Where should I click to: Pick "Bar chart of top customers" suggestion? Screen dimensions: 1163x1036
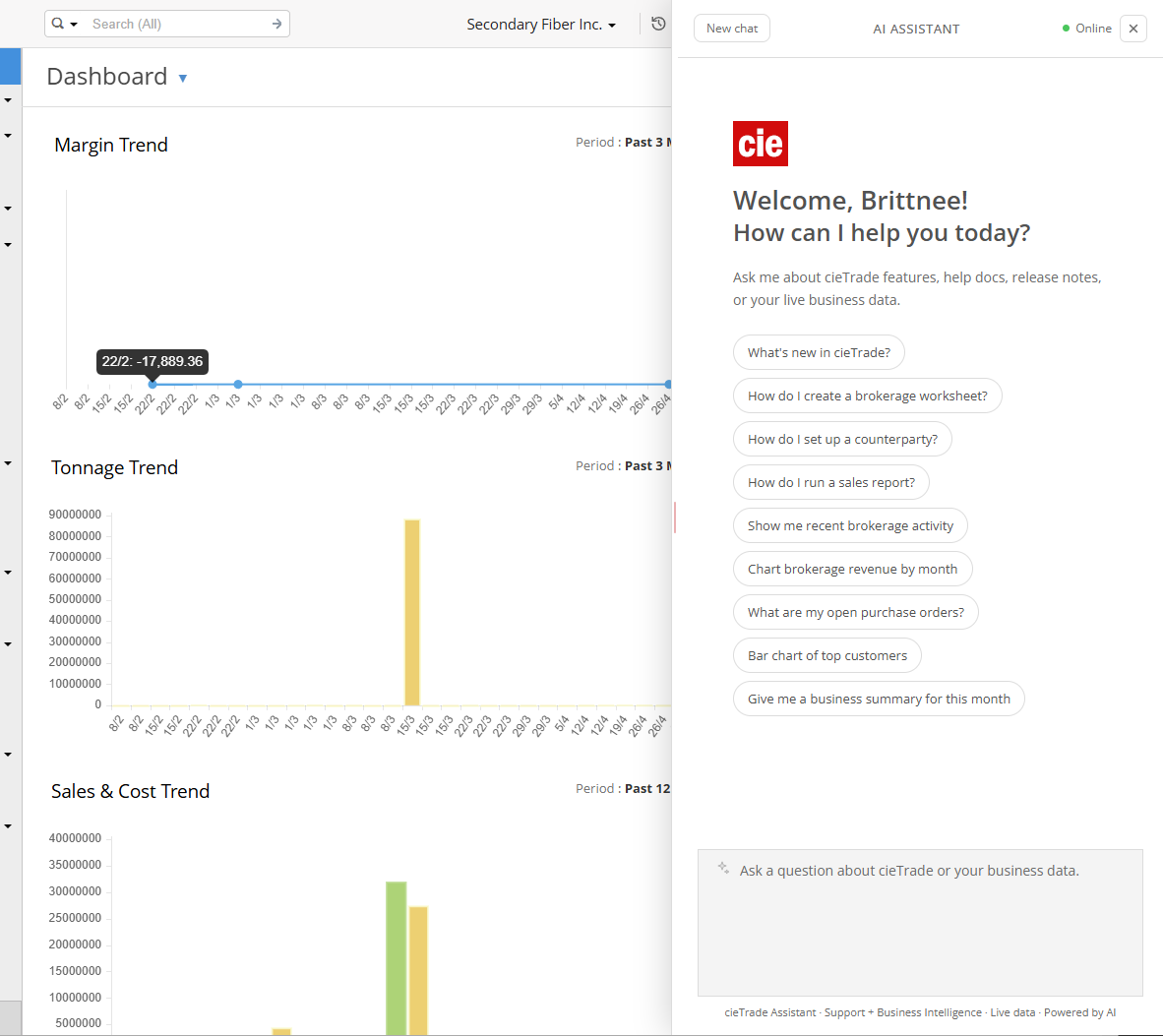[827, 655]
